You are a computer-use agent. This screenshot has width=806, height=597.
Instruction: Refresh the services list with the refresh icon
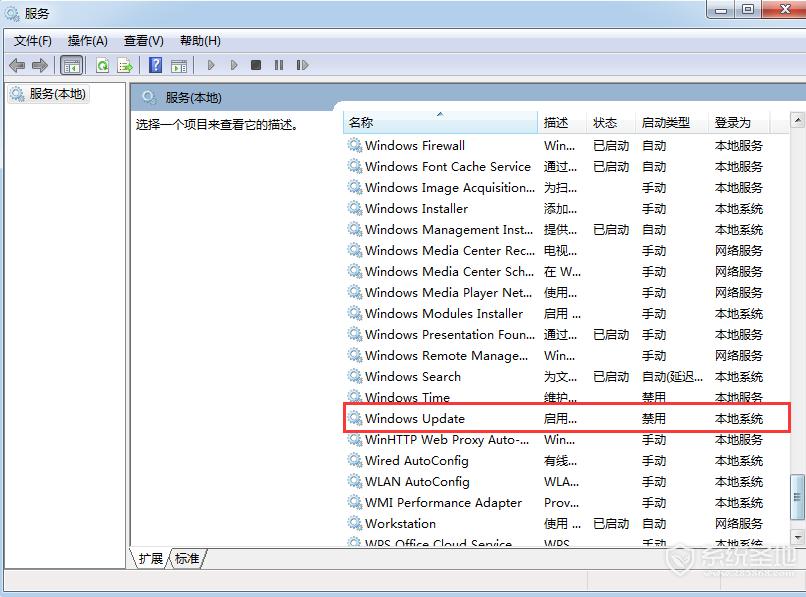click(x=102, y=65)
